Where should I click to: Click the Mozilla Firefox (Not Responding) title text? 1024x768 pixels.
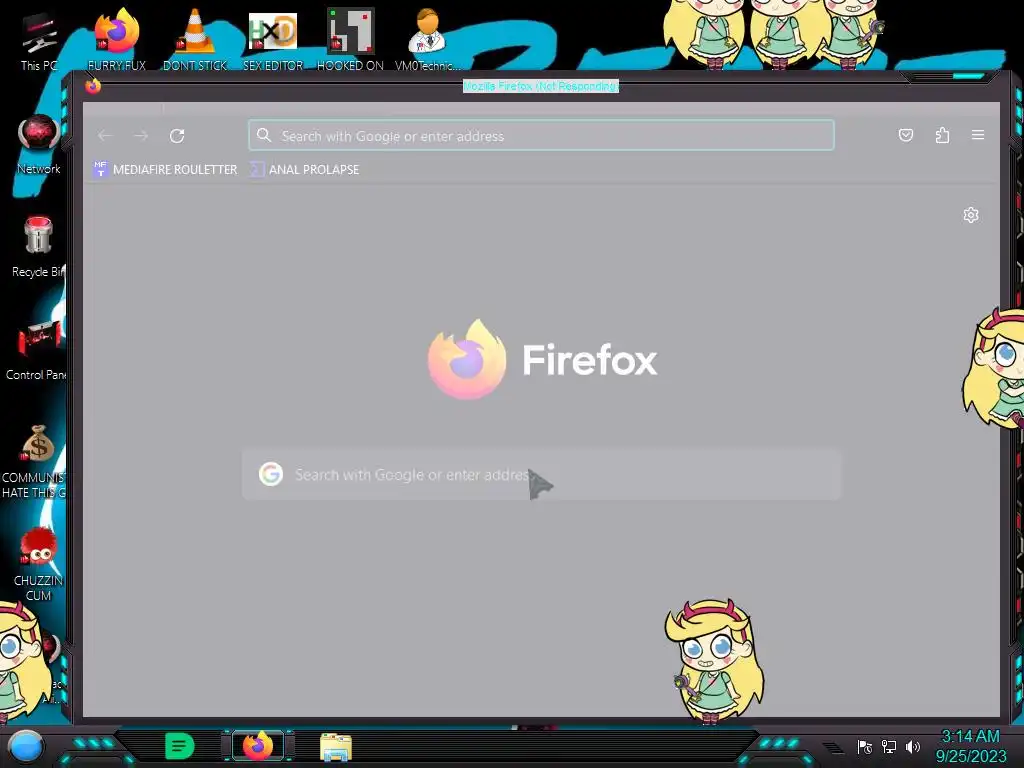(541, 86)
